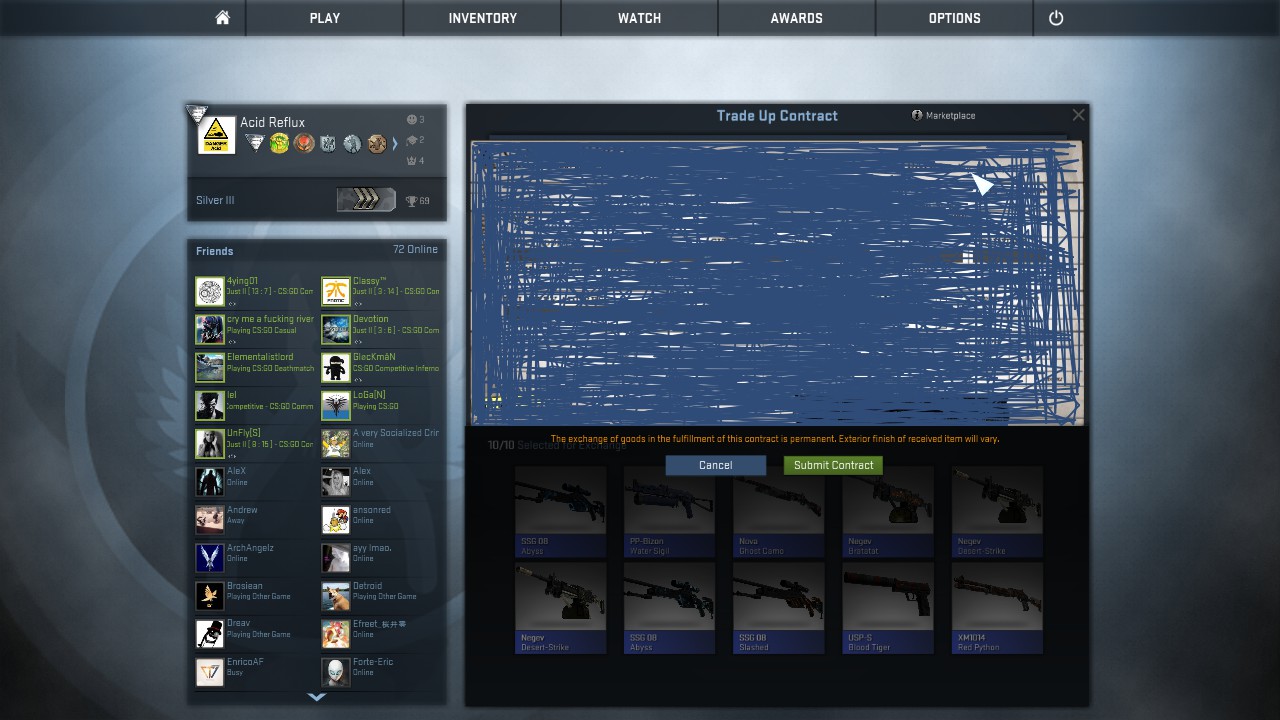The image size is (1280, 720).
Task: Select the Nova Ghost Camo item
Action: (x=779, y=512)
